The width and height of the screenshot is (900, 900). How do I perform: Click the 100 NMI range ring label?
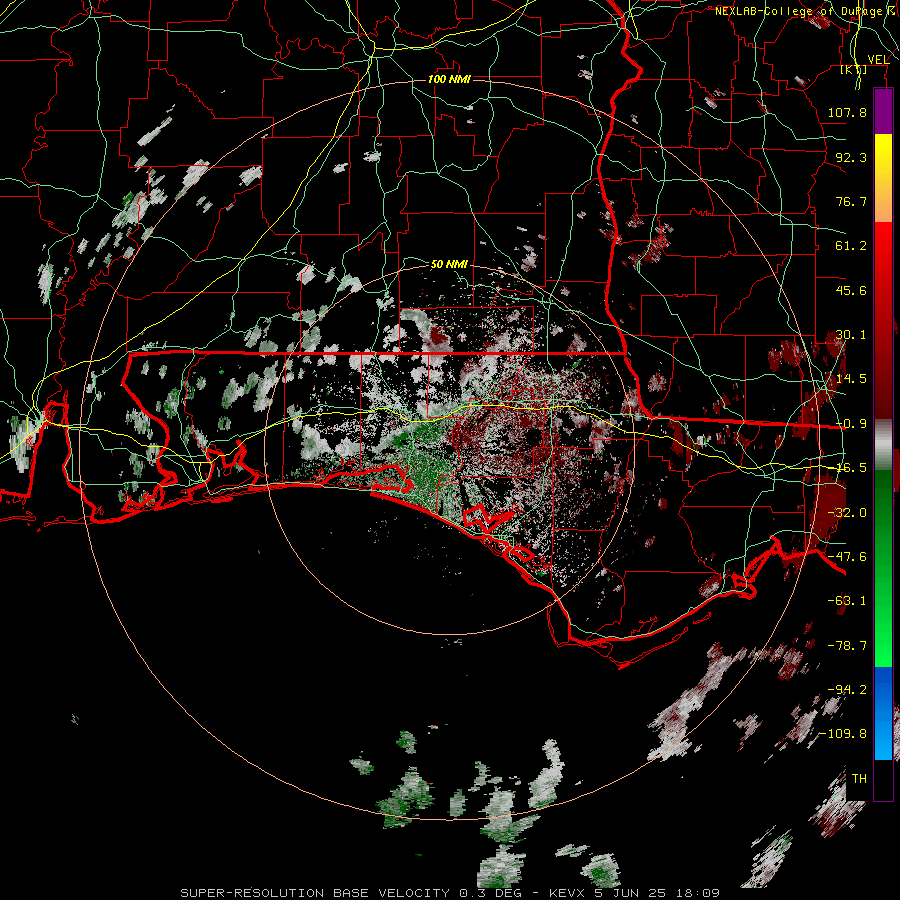[x=449, y=79]
